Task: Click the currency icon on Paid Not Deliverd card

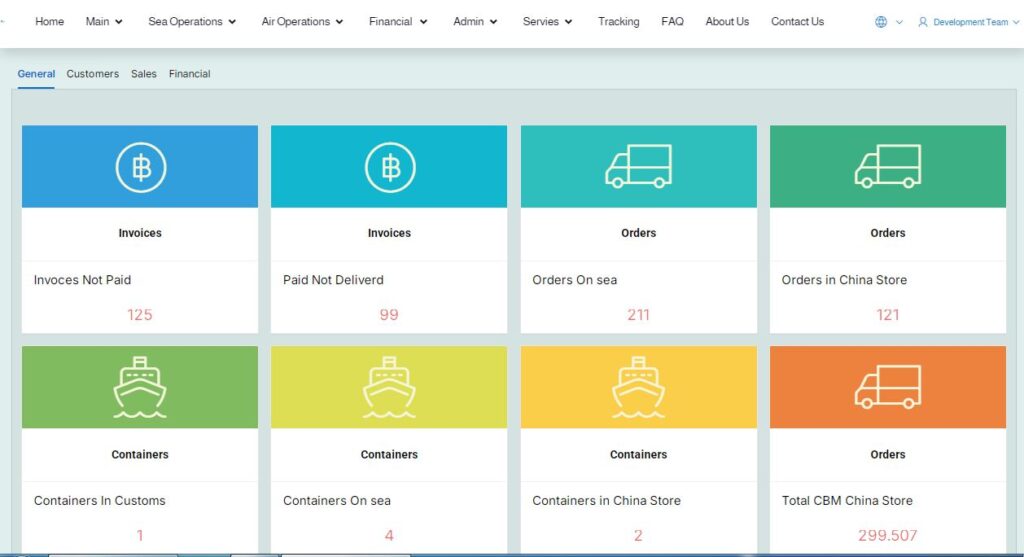Action: (389, 167)
